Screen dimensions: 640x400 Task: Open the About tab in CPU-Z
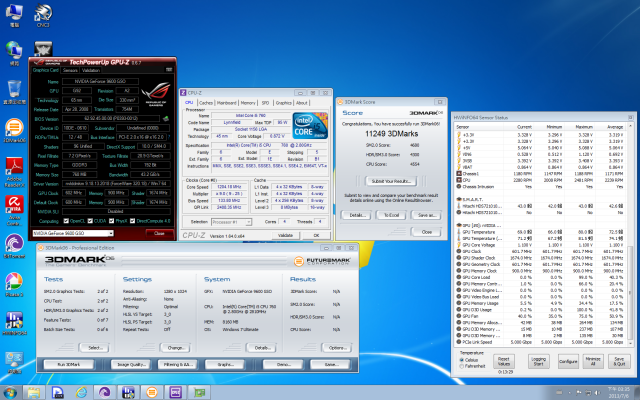(302, 103)
